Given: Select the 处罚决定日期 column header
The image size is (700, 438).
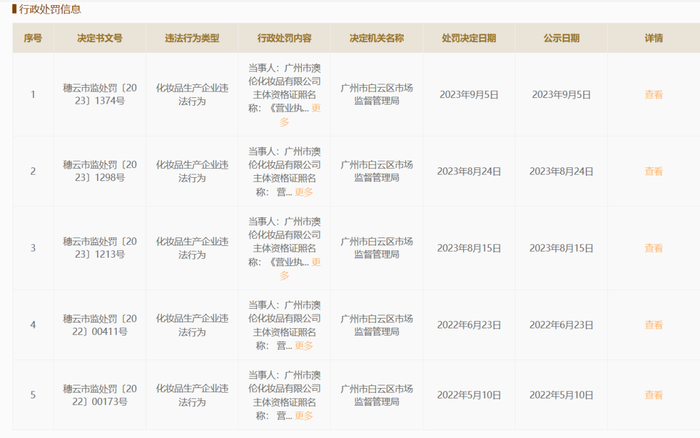Looking at the screenshot, I should click(469, 38).
